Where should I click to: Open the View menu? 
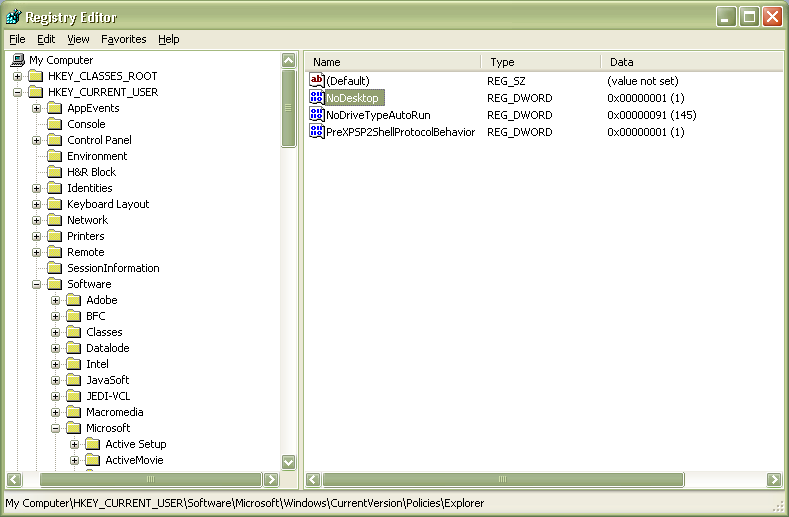click(x=78, y=39)
